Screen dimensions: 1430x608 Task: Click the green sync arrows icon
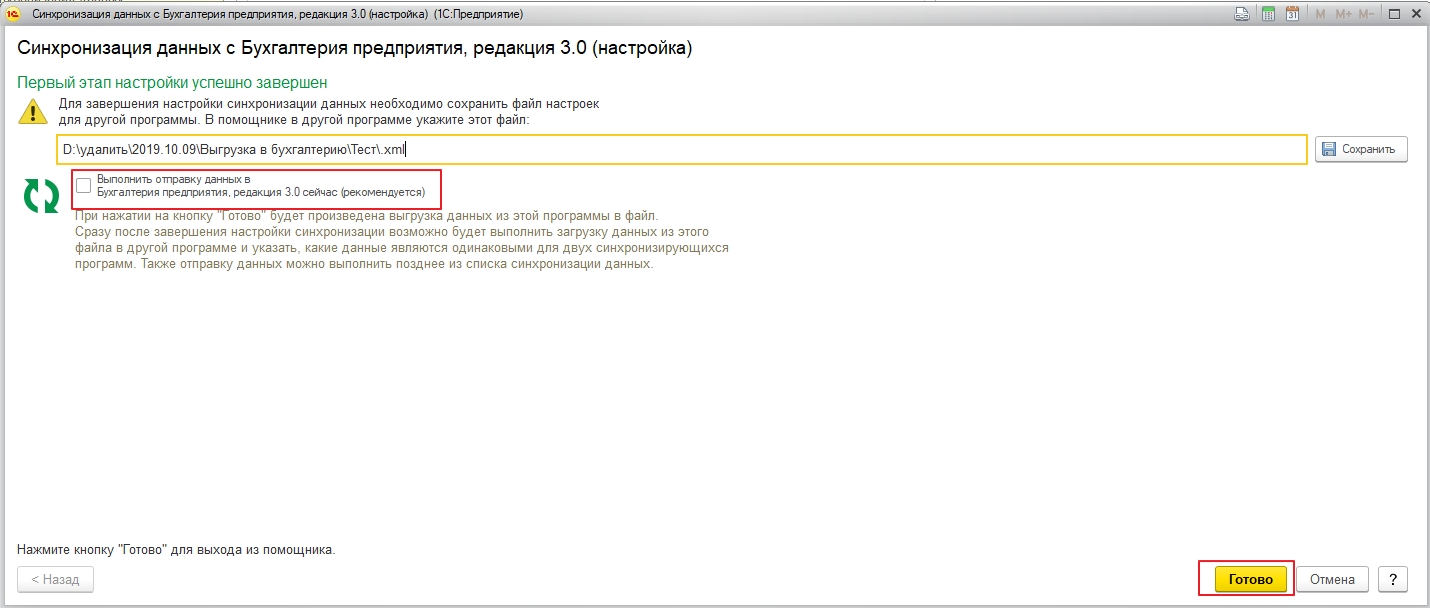(41, 195)
